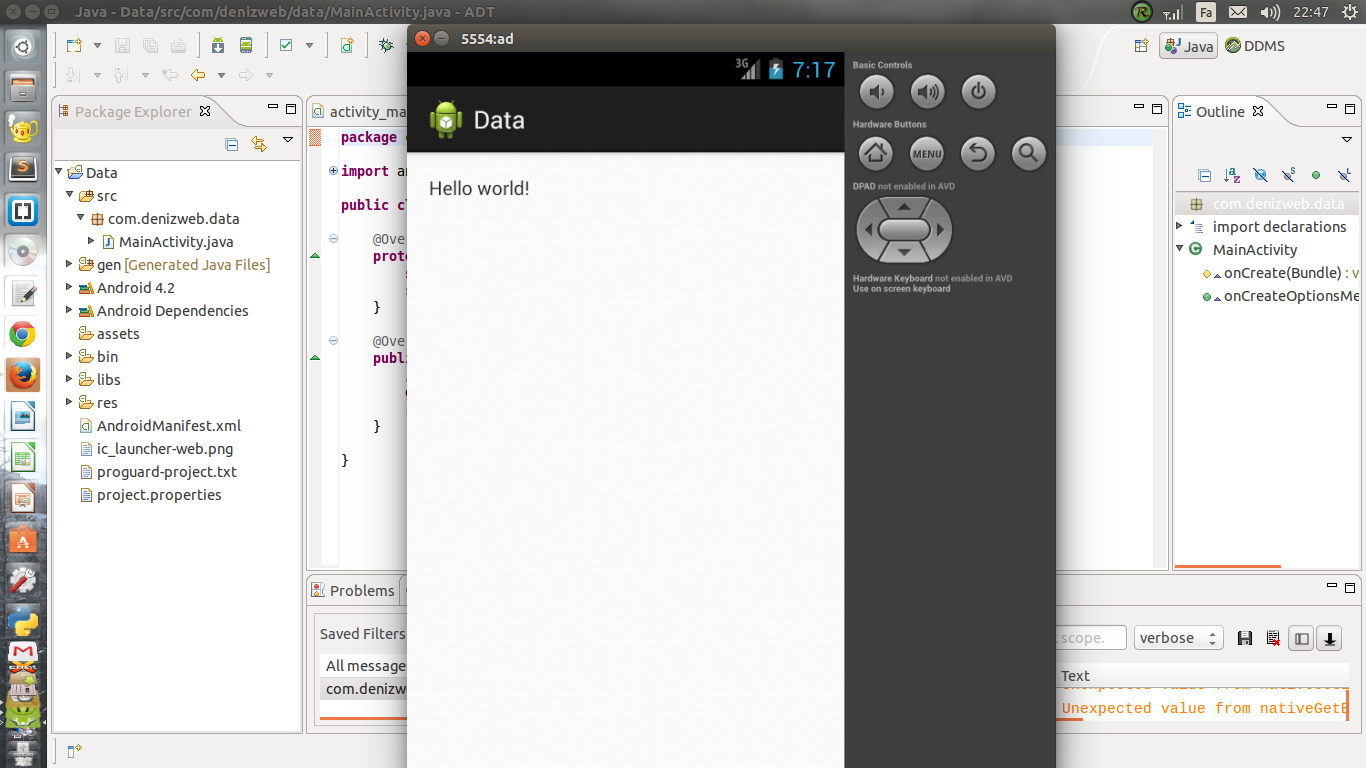Click Collapse All icon in Package Explorer
Image resolution: width=1366 pixels, height=768 pixels.
pyautogui.click(x=232, y=144)
